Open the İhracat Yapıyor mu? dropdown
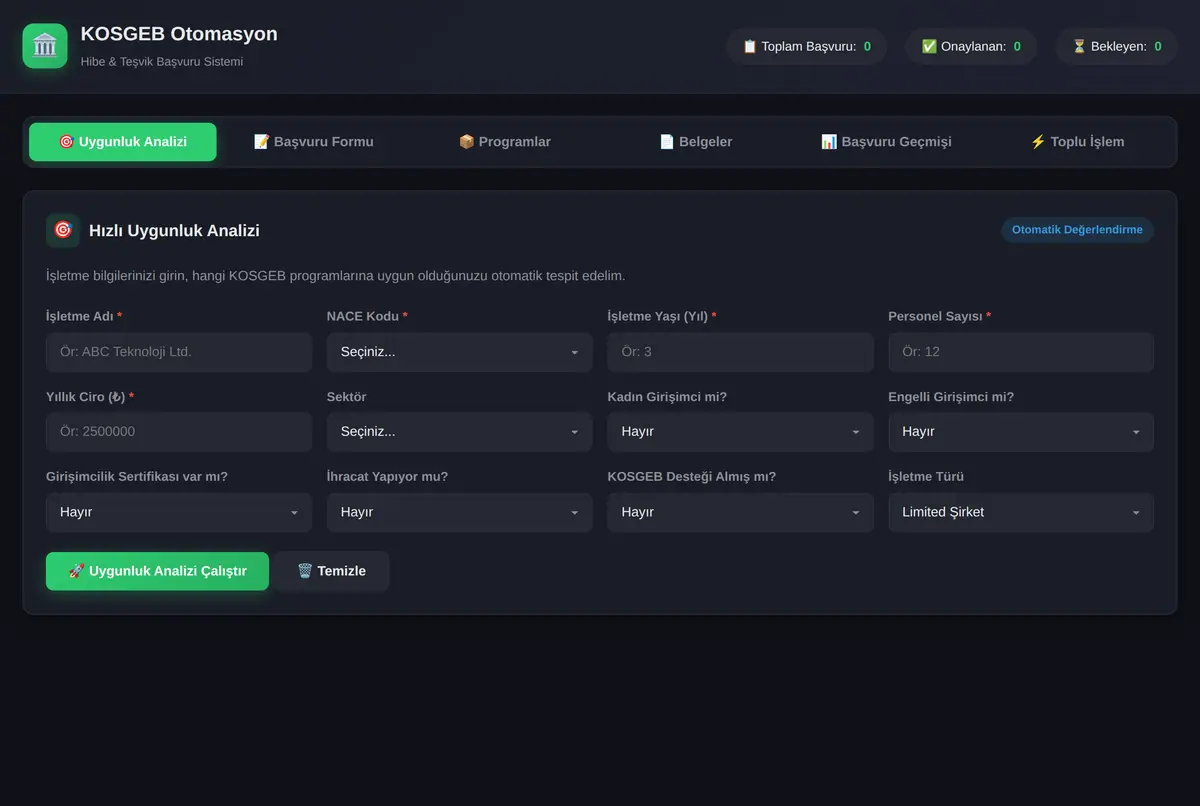The height and width of the screenshot is (806, 1200). [460, 512]
